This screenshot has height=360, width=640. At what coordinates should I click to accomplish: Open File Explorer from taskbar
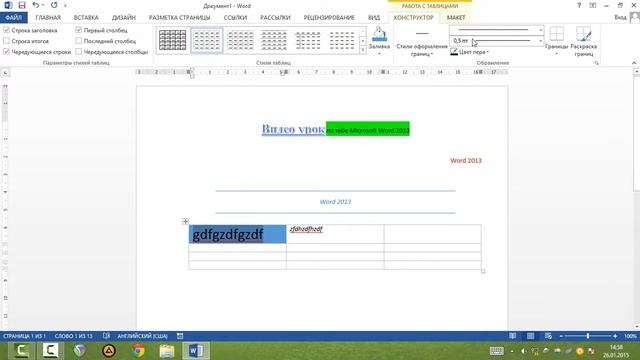pos(167,351)
